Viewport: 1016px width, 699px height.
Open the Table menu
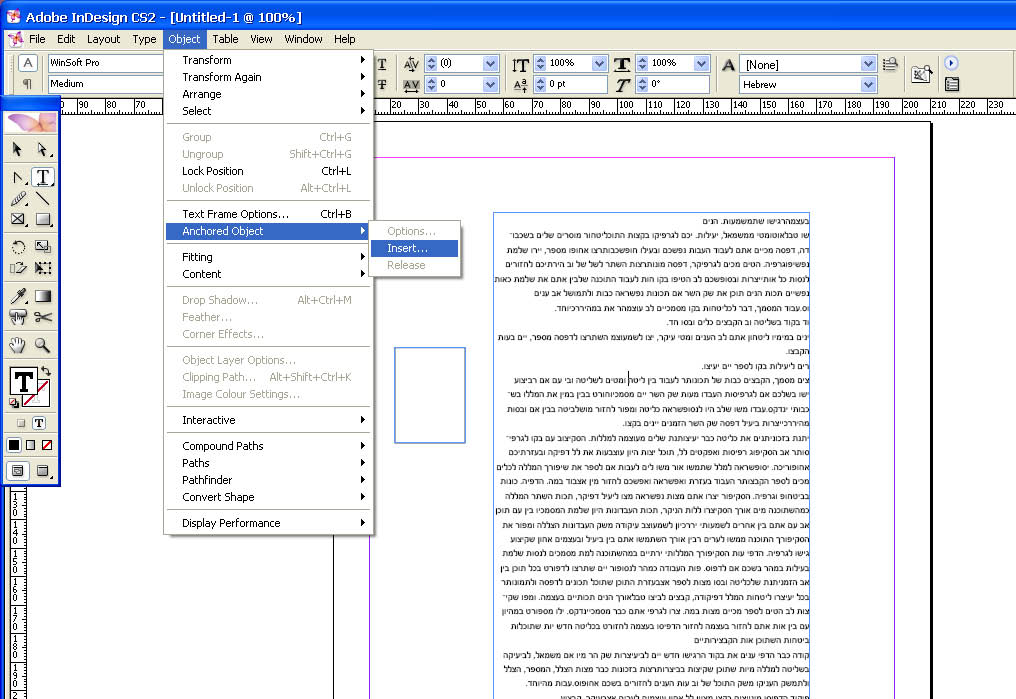click(x=225, y=39)
